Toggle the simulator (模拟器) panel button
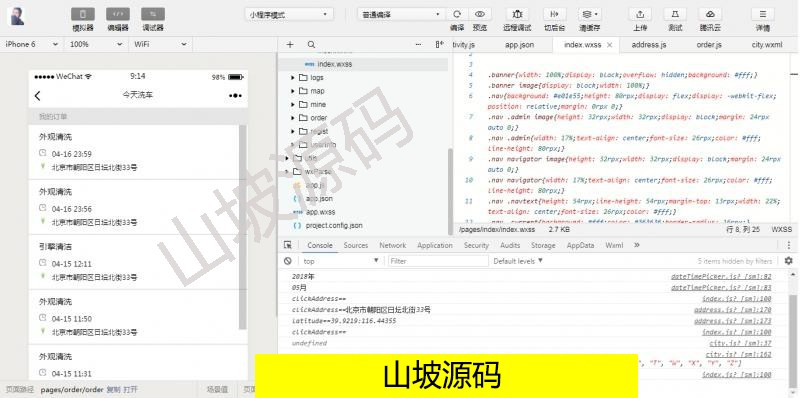The width and height of the screenshot is (800, 398). point(83,14)
